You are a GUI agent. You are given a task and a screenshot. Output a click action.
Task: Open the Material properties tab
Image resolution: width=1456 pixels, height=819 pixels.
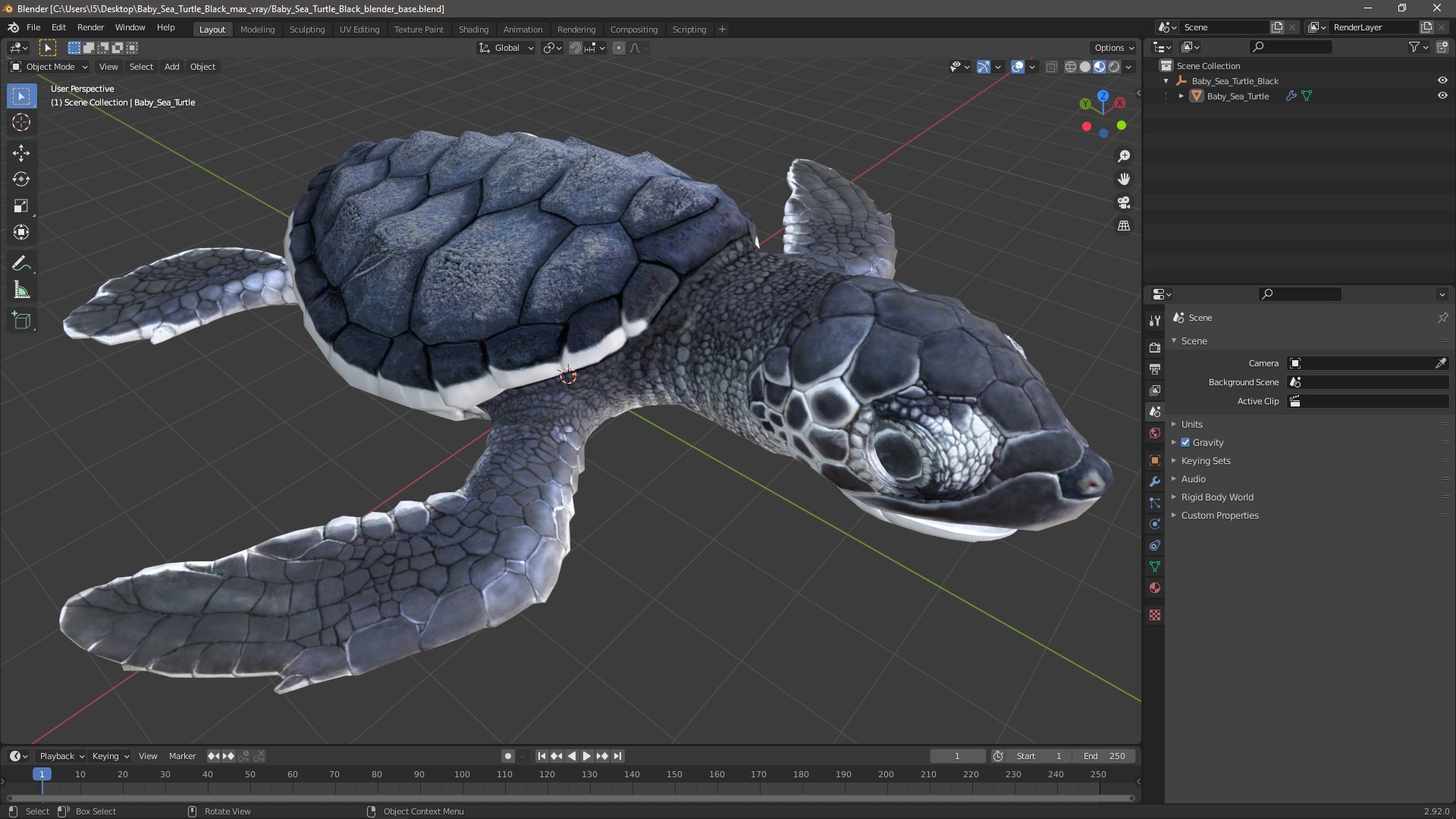(1155, 588)
